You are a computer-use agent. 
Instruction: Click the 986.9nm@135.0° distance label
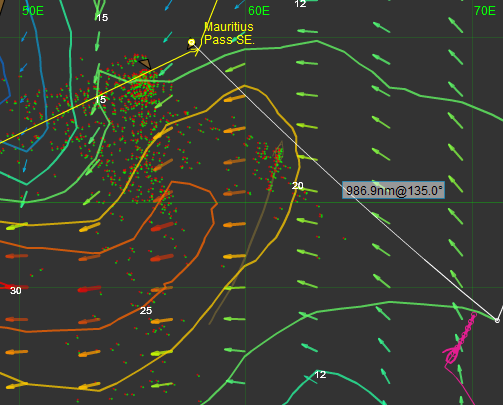click(x=393, y=190)
